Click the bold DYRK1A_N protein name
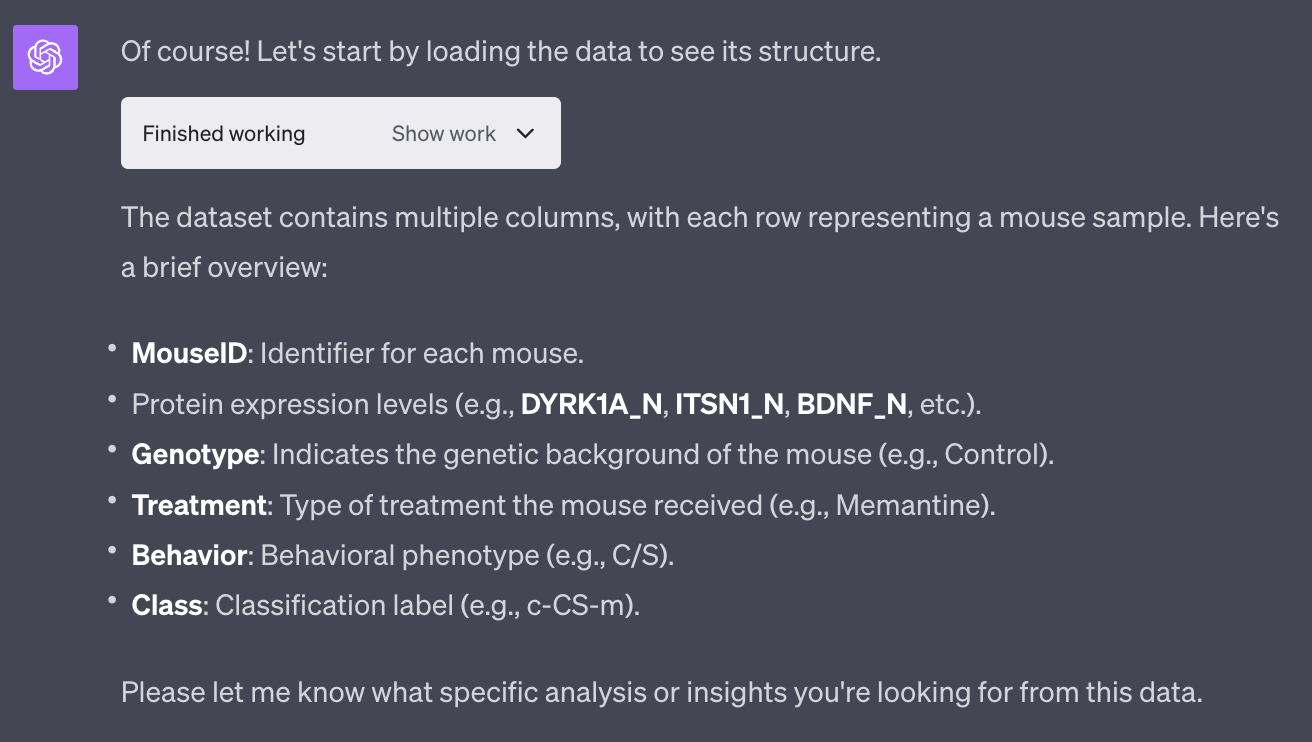Viewport: 1312px width, 742px height. [591, 404]
